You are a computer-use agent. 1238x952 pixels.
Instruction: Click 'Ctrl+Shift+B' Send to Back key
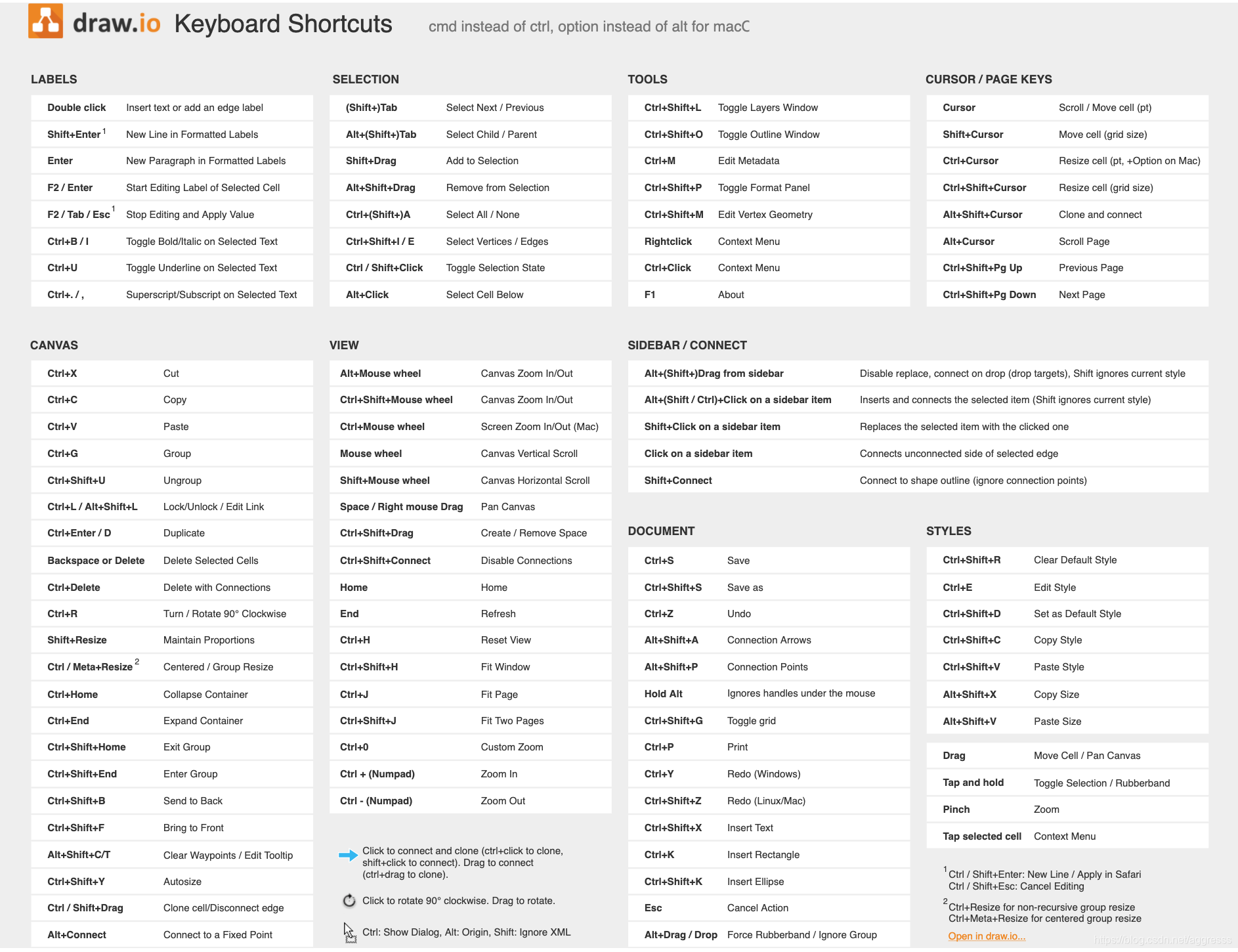[x=76, y=801]
